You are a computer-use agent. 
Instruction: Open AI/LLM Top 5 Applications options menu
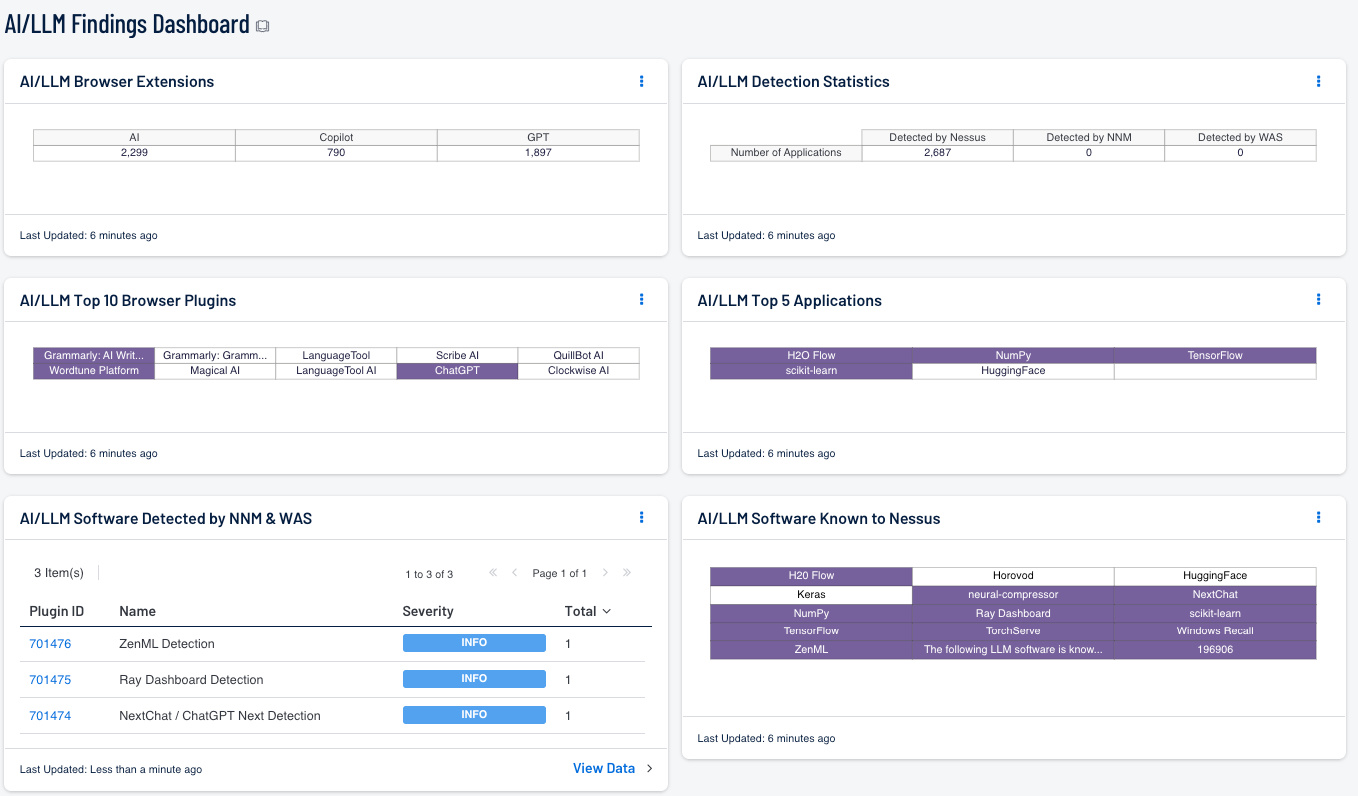point(1318,299)
